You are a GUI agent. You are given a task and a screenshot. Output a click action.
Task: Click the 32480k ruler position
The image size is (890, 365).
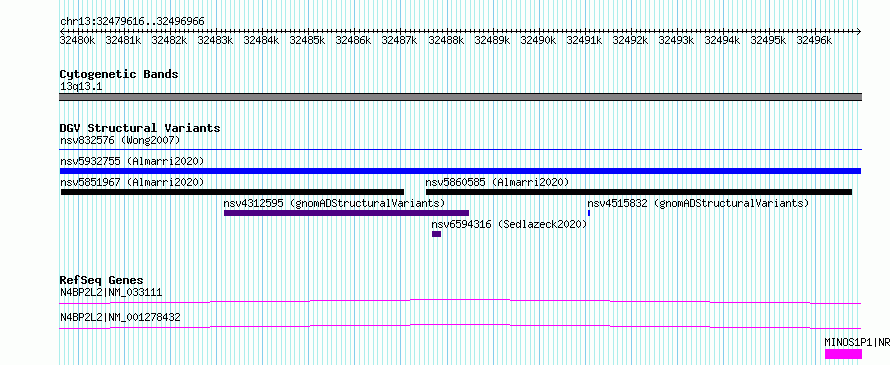[x=77, y=40]
